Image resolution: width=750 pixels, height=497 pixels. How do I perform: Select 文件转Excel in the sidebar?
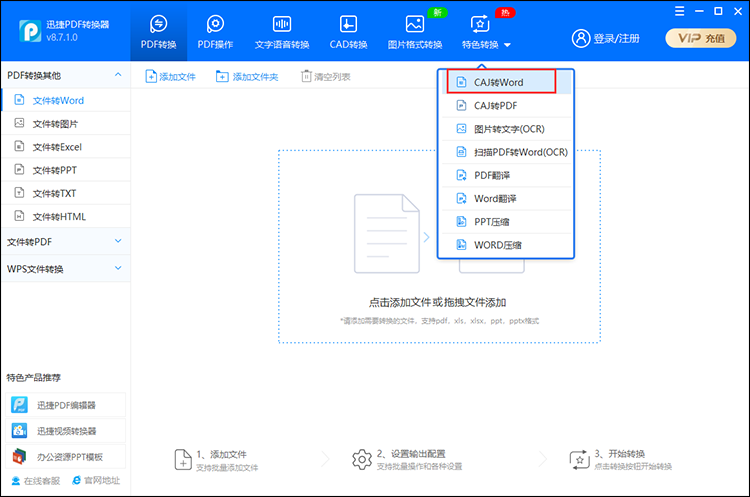point(66,147)
